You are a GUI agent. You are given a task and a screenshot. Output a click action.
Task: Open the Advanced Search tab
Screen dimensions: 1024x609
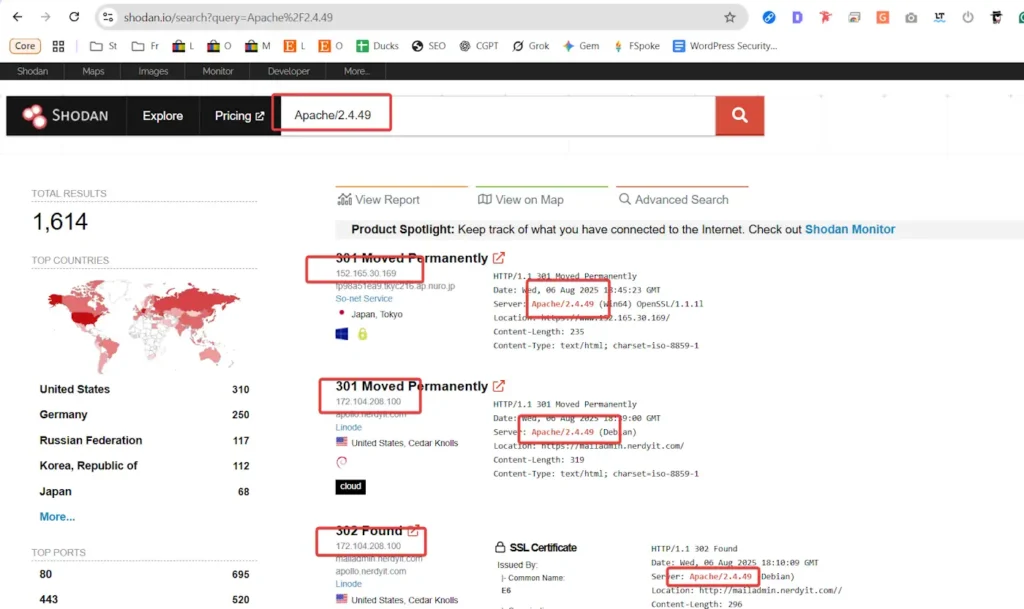click(673, 200)
